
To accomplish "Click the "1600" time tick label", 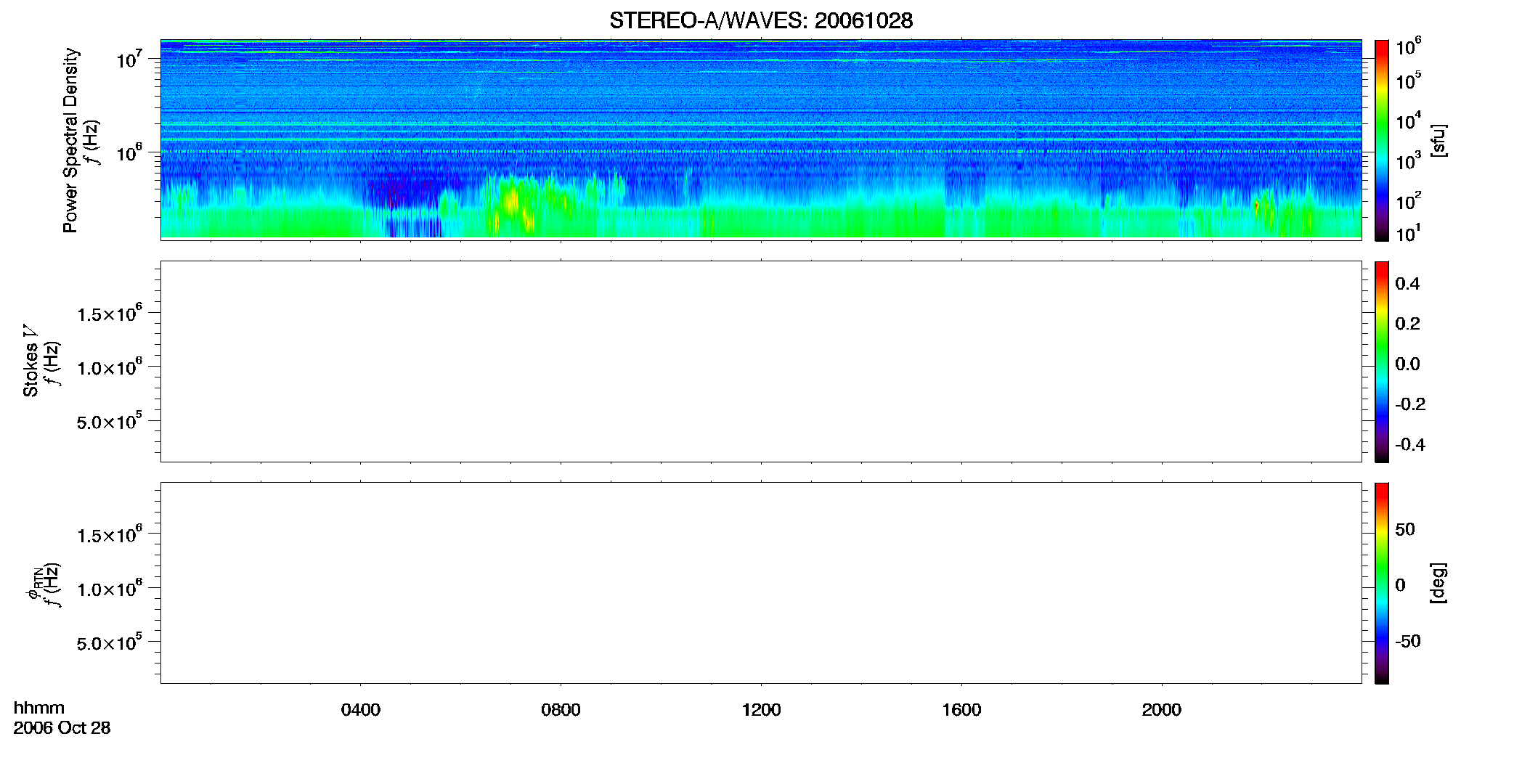I will (961, 710).
